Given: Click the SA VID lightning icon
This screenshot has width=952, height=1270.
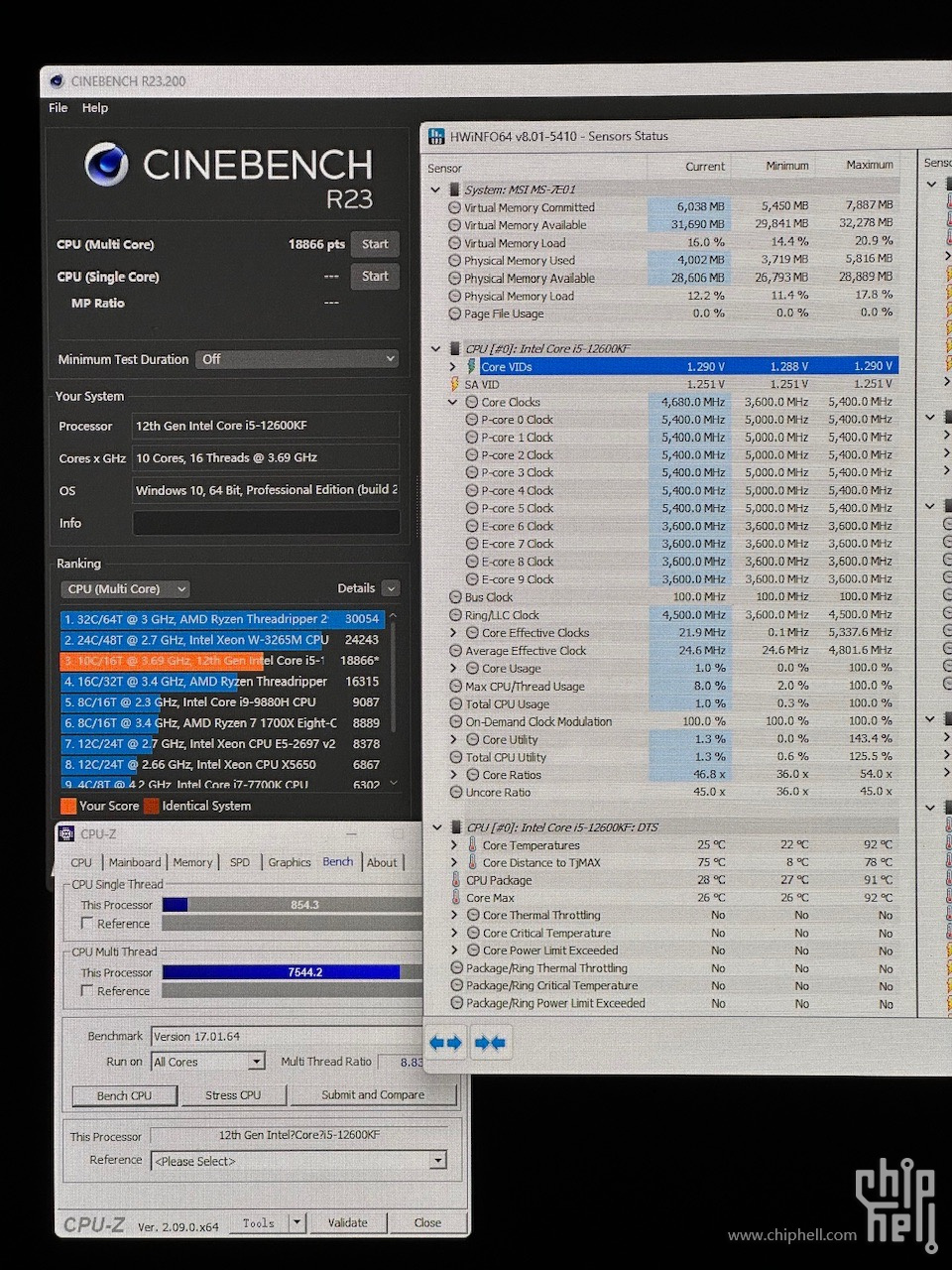Looking at the screenshot, I should pyautogui.click(x=455, y=384).
